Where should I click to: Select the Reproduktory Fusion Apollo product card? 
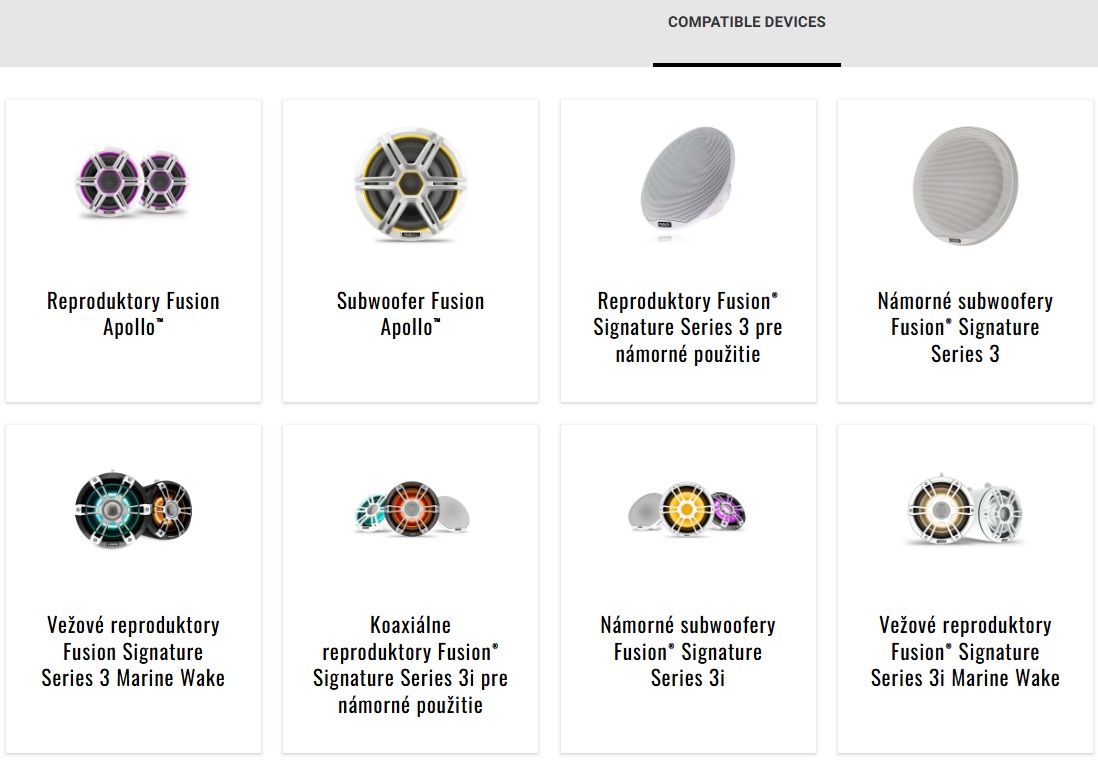[133, 251]
